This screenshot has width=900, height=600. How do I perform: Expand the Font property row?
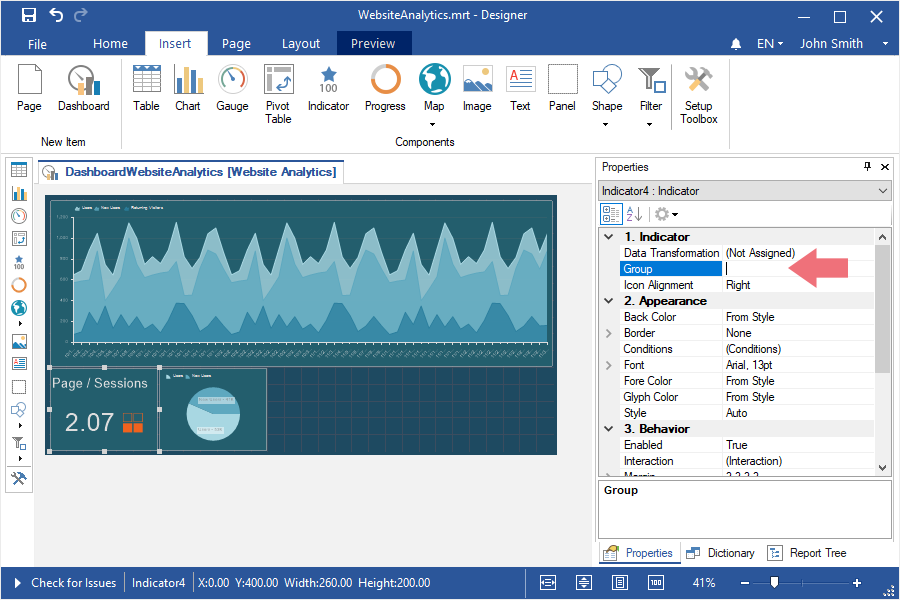[x=609, y=365]
